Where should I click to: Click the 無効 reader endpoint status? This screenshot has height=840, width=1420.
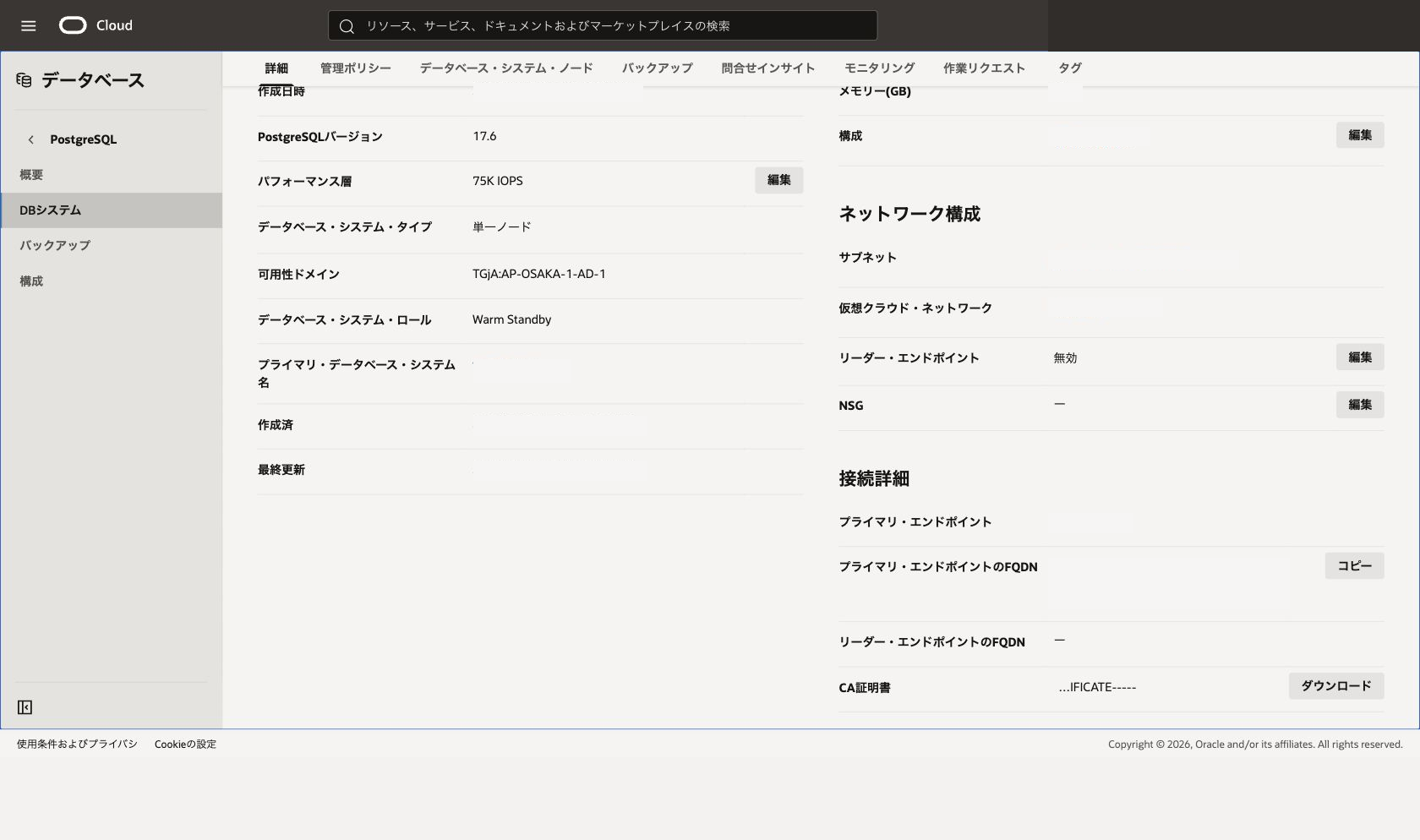coord(1065,358)
